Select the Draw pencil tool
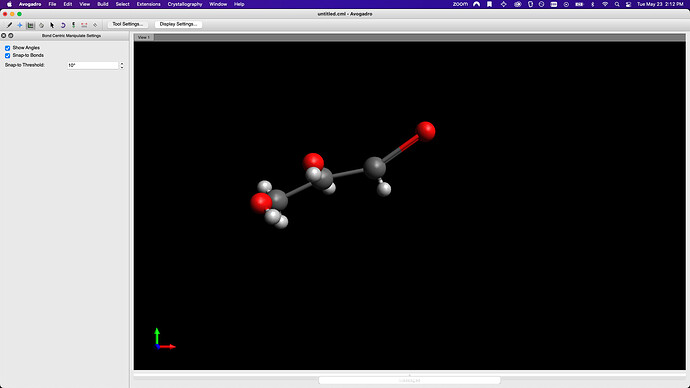Screen dimensions: 690x388 click(9, 25)
